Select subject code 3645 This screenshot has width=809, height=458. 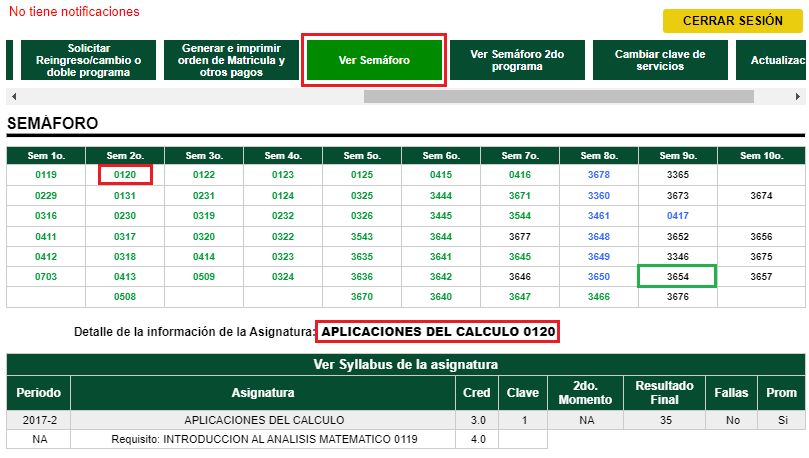(520, 257)
